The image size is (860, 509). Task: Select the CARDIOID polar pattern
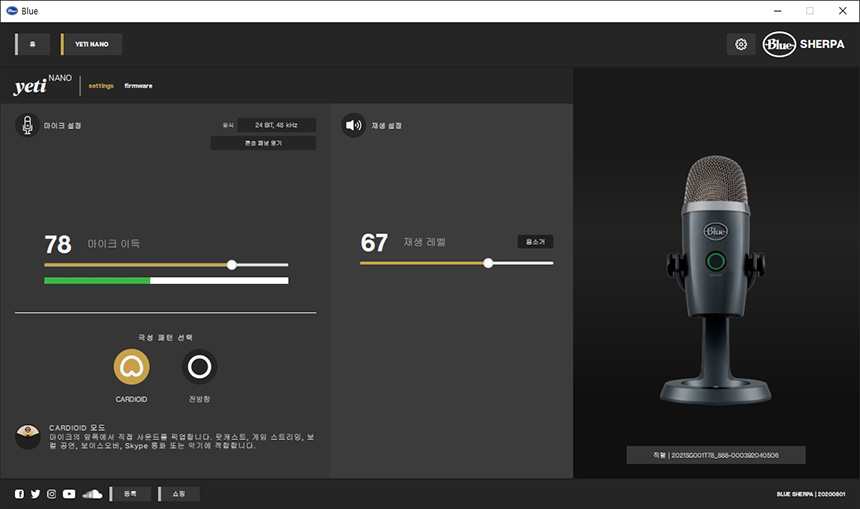(x=132, y=366)
